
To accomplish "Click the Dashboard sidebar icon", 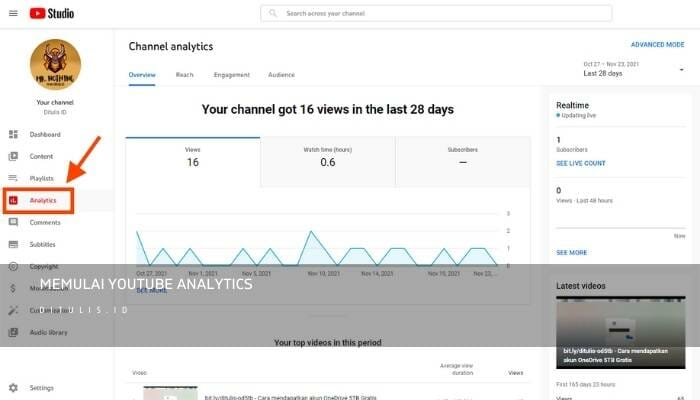I will 13,134.
